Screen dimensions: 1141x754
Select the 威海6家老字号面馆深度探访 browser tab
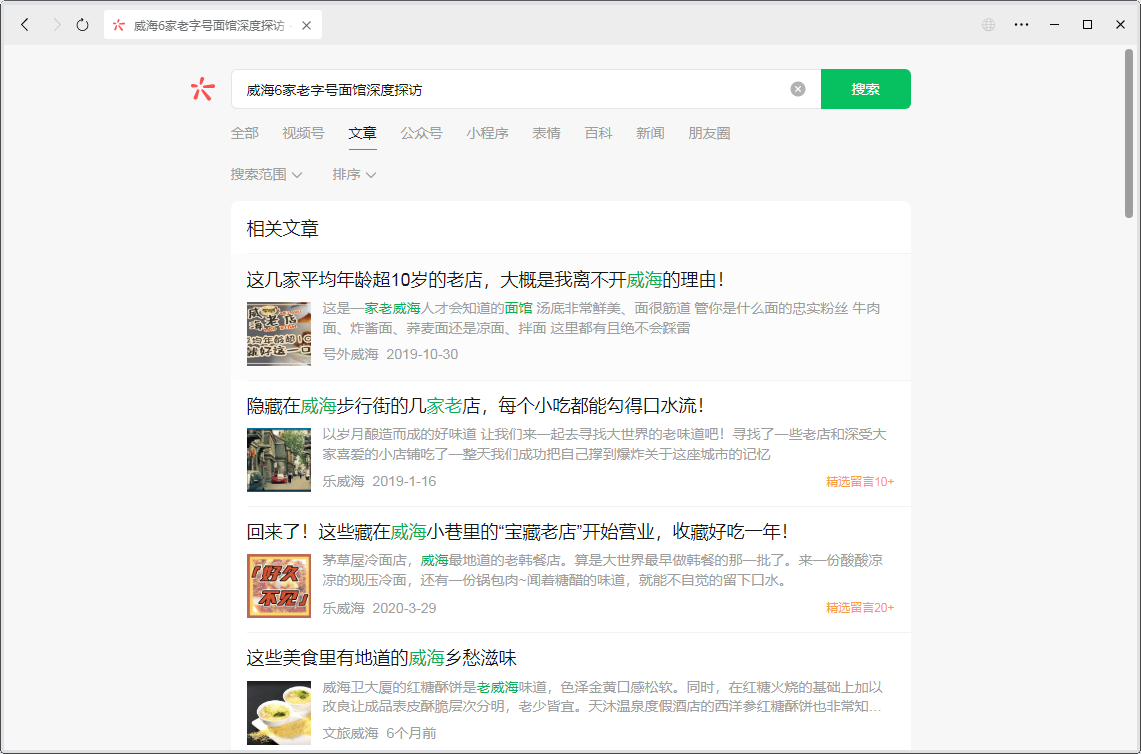pyautogui.click(x=212, y=25)
